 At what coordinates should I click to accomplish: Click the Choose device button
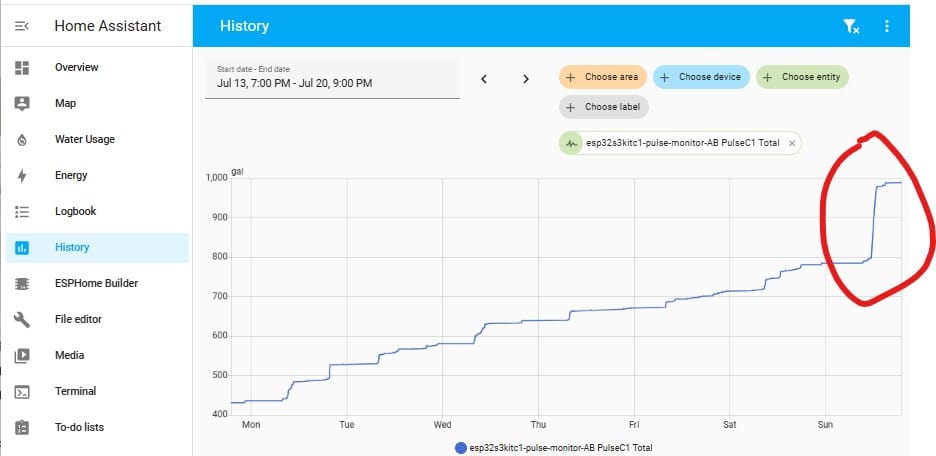[x=700, y=77]
